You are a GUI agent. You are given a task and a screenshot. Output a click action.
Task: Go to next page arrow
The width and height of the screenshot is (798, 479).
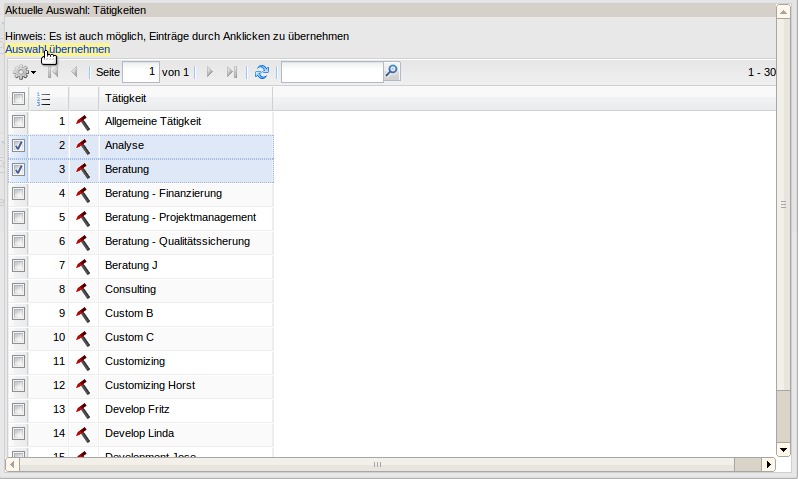click(x=210, y=72)
